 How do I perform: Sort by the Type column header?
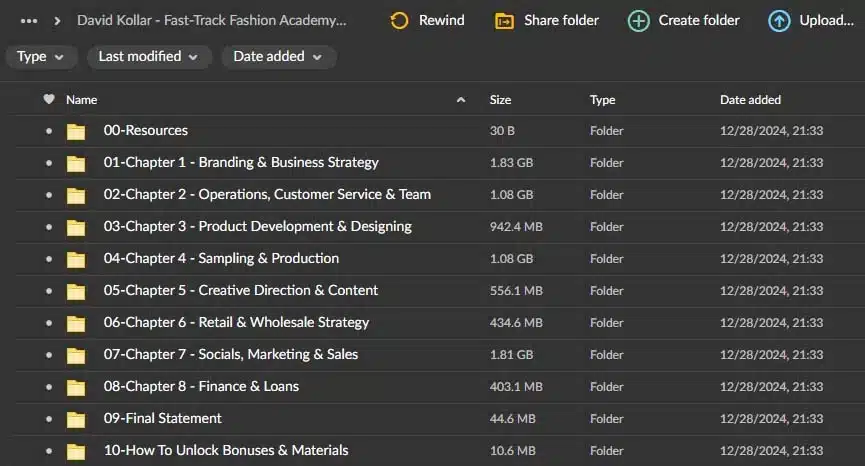(602, 100)
